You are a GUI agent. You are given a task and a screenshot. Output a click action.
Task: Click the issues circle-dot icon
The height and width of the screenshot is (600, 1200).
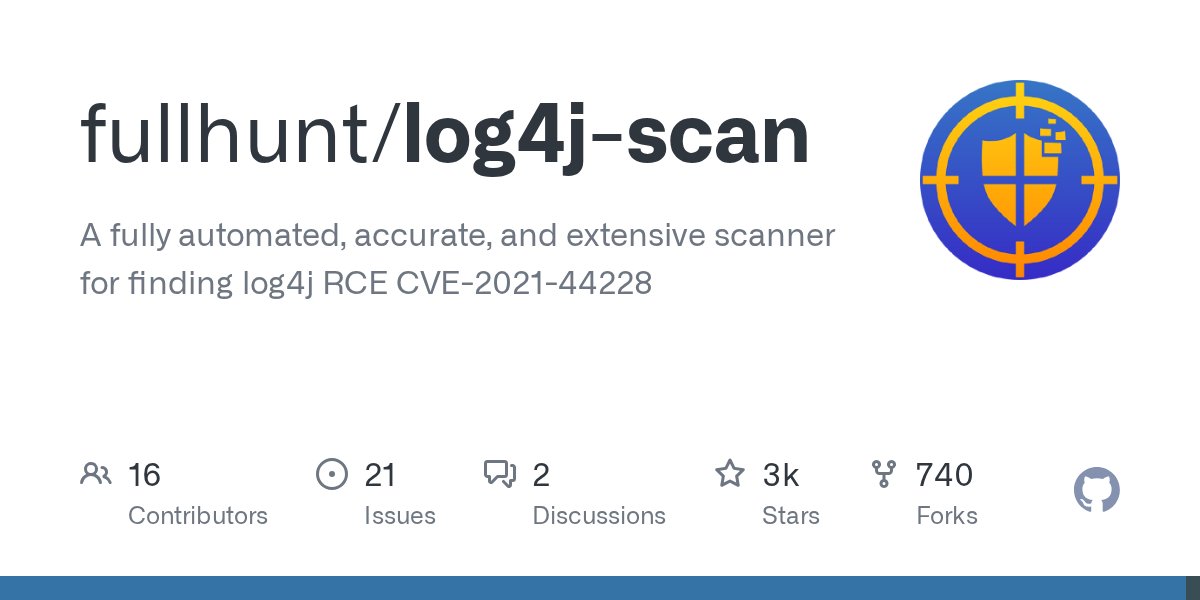click(x=331, y=474)
